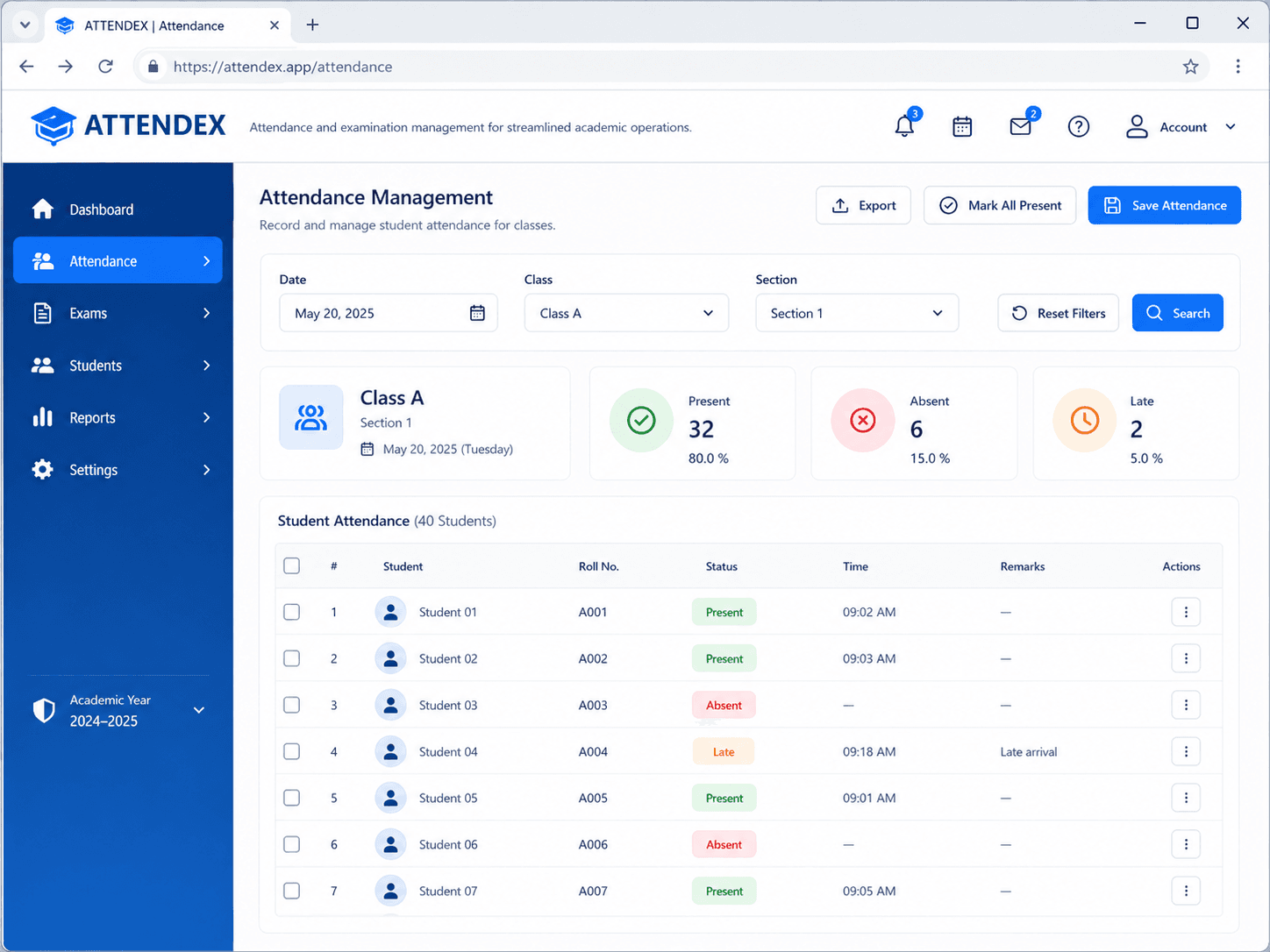Select Attendance in the sidebar
The width and height of the screenshot is (1270, 952).
(x=118, y=261)
